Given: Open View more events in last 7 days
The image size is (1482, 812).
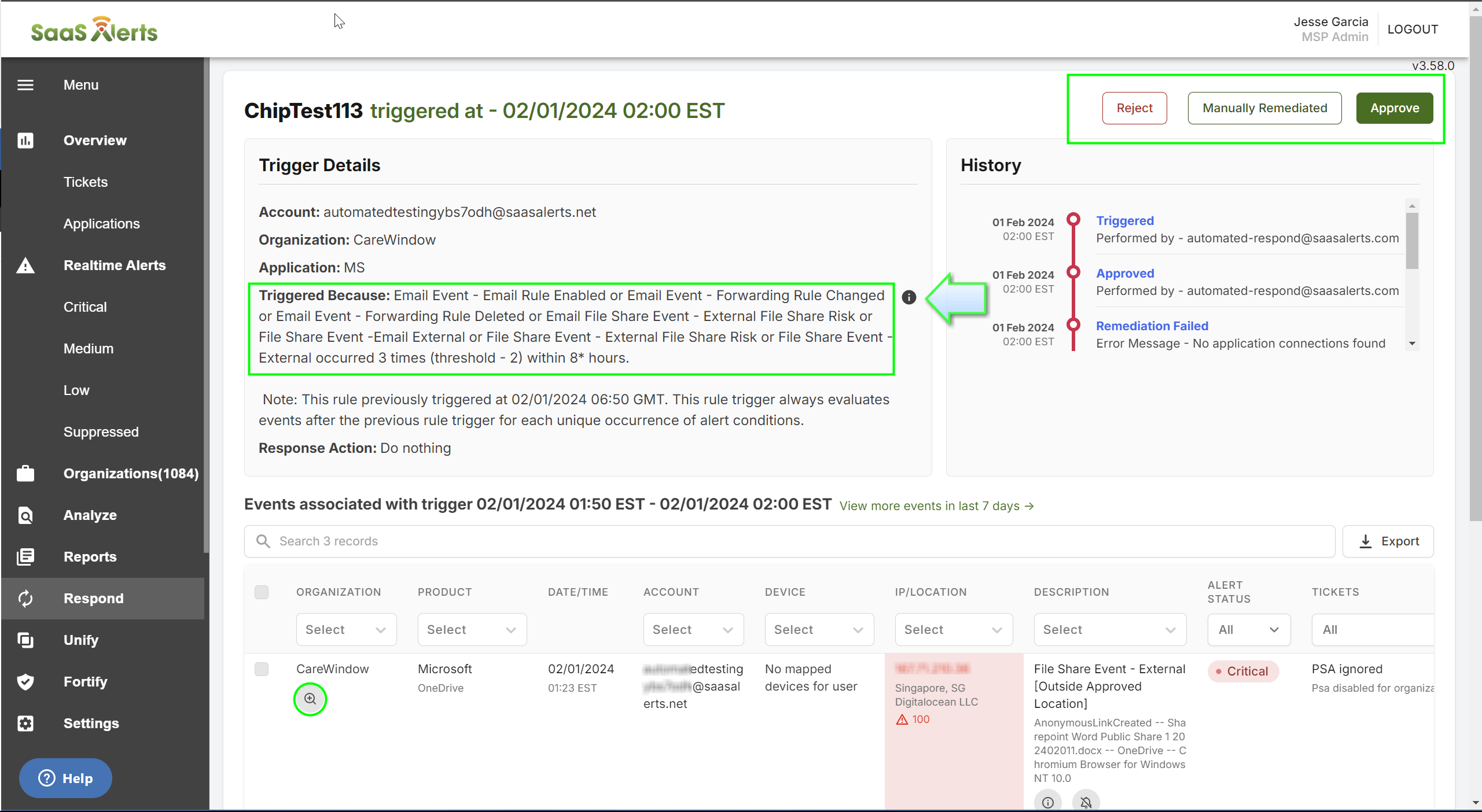Looking at the screenshot, I should click(x=936, y=506).
